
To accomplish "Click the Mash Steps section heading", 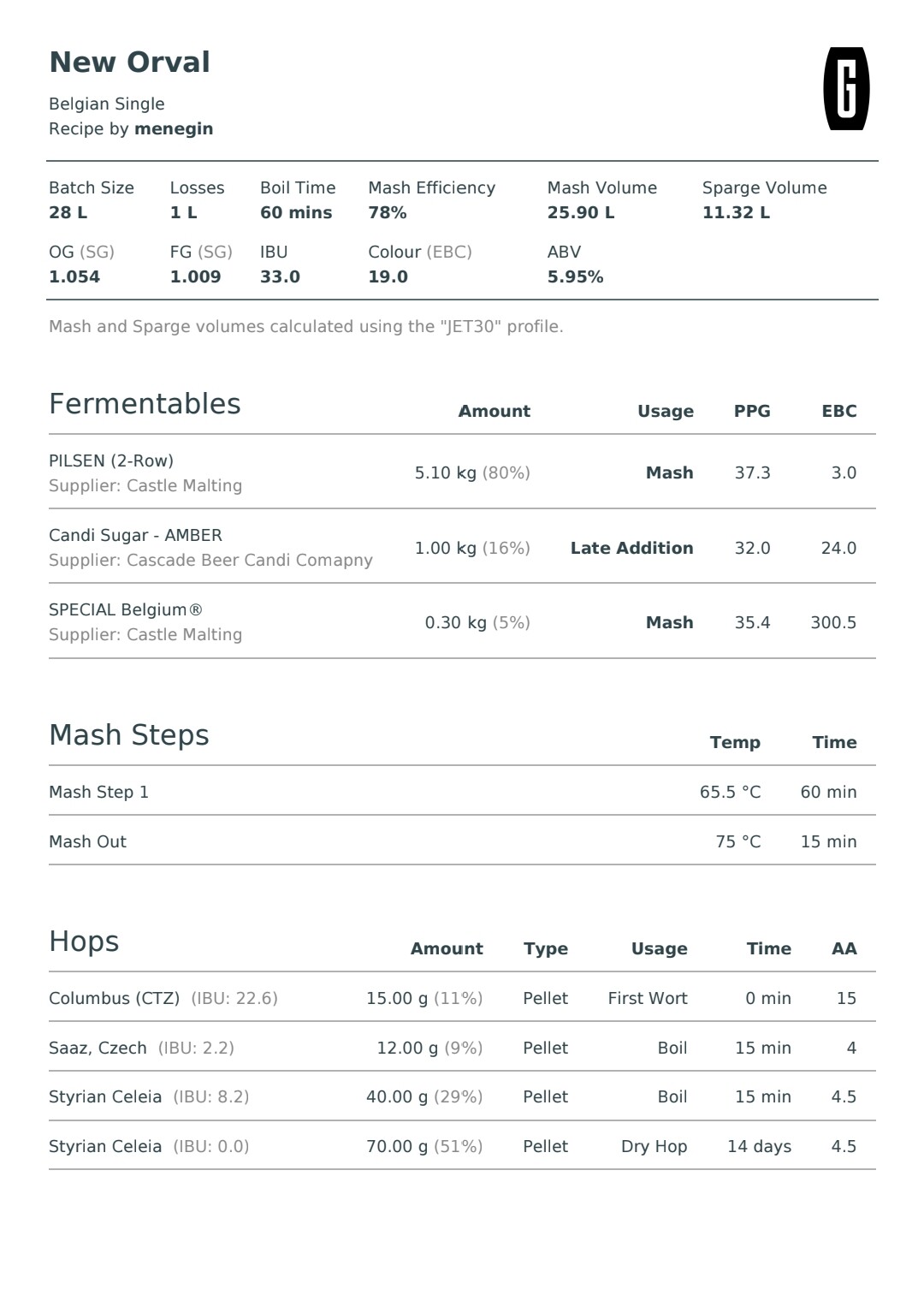I will (x=129, y=735).
